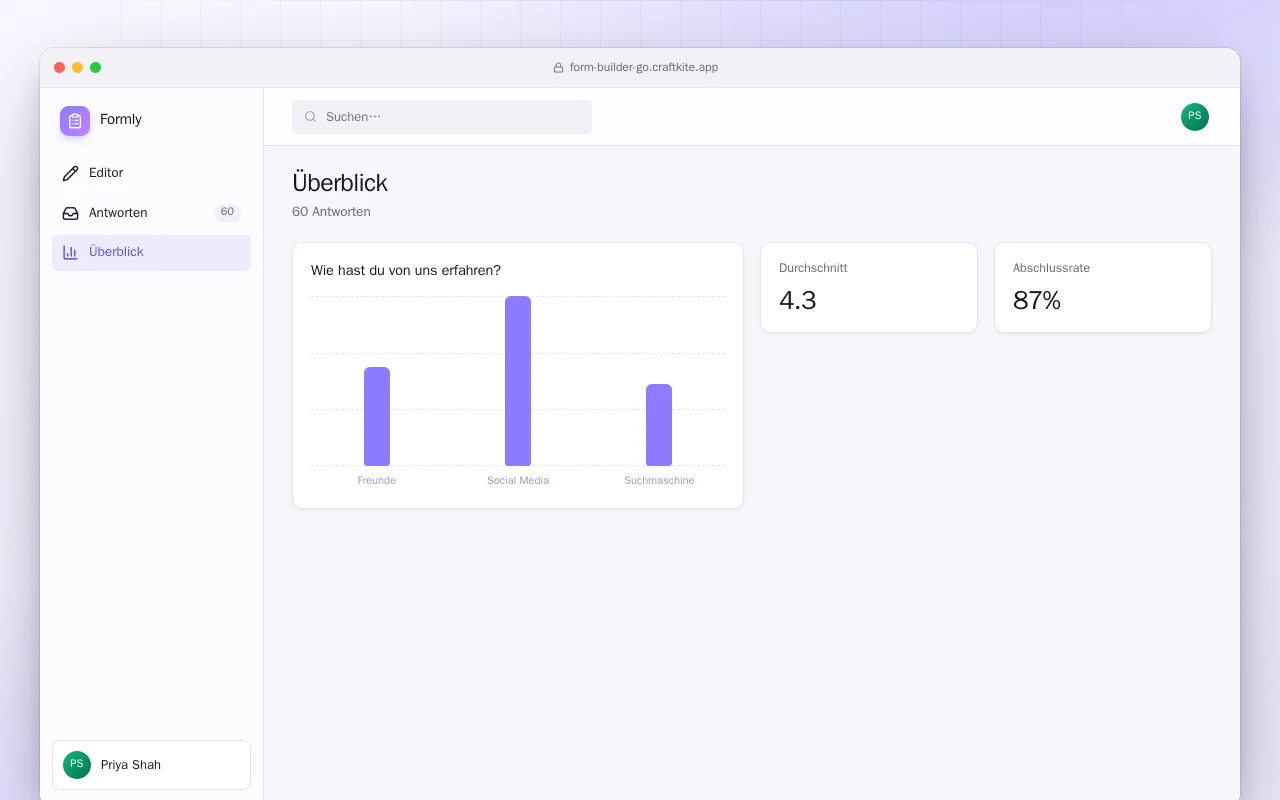This screenshot has width=1280, height=800.
Task: Select the Abschlussrate 87% card
Action: pos(1103,288)
